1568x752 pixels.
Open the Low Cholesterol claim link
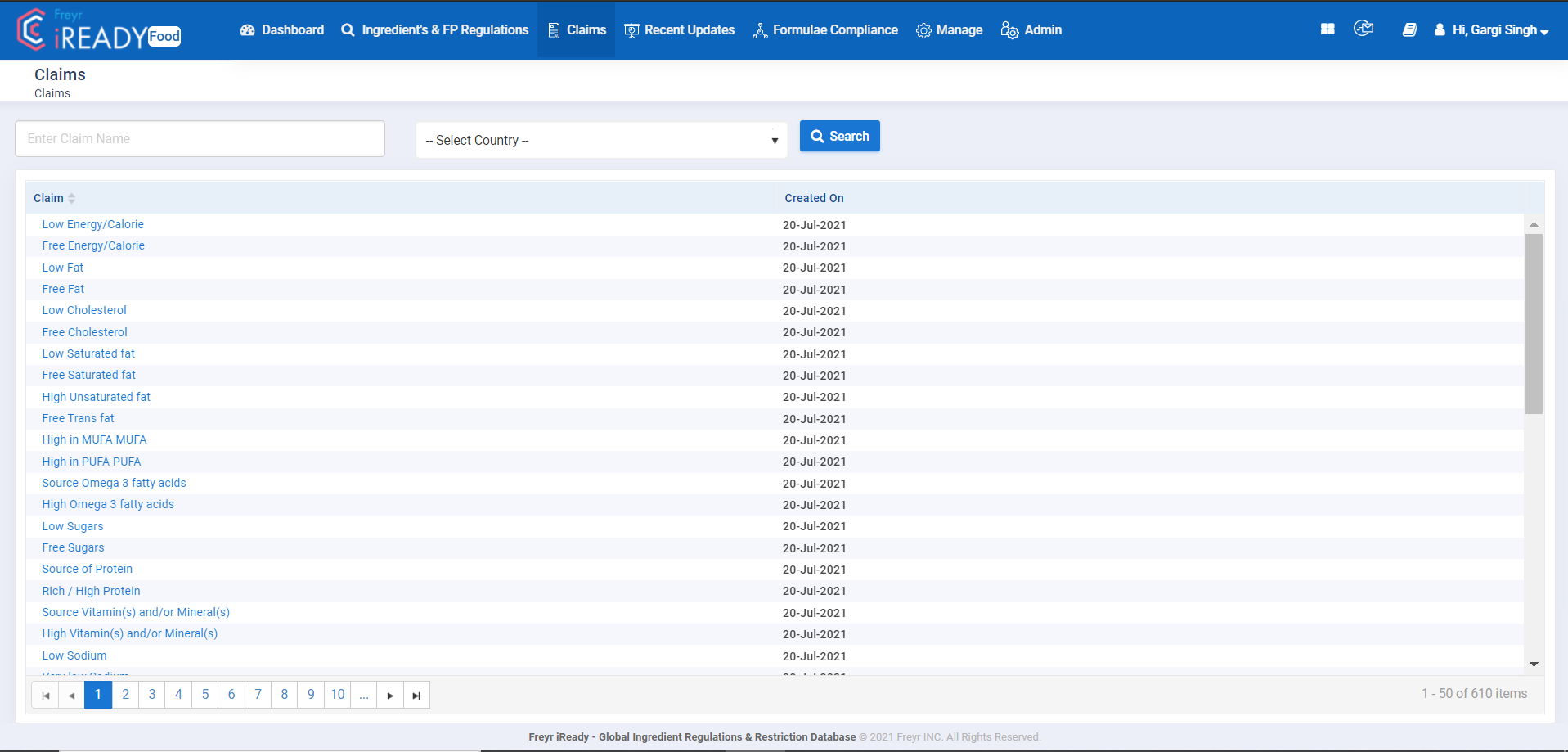[x=83, y=310]
